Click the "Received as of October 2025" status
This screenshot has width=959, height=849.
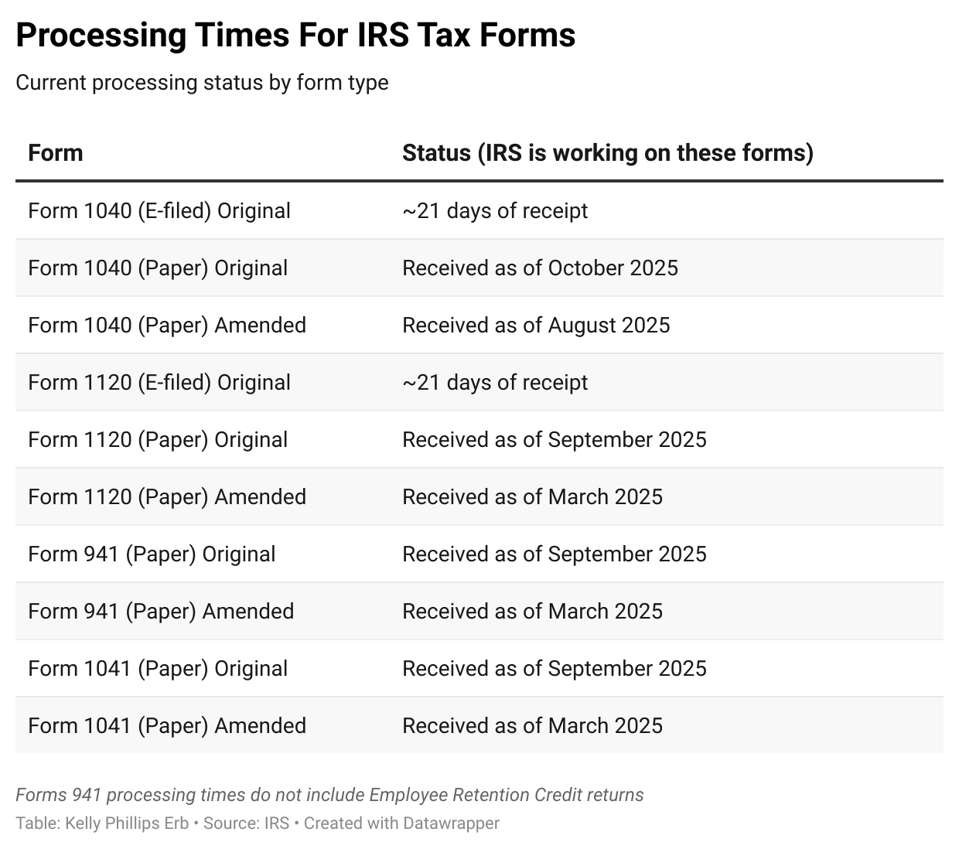(x=540, y=268)
